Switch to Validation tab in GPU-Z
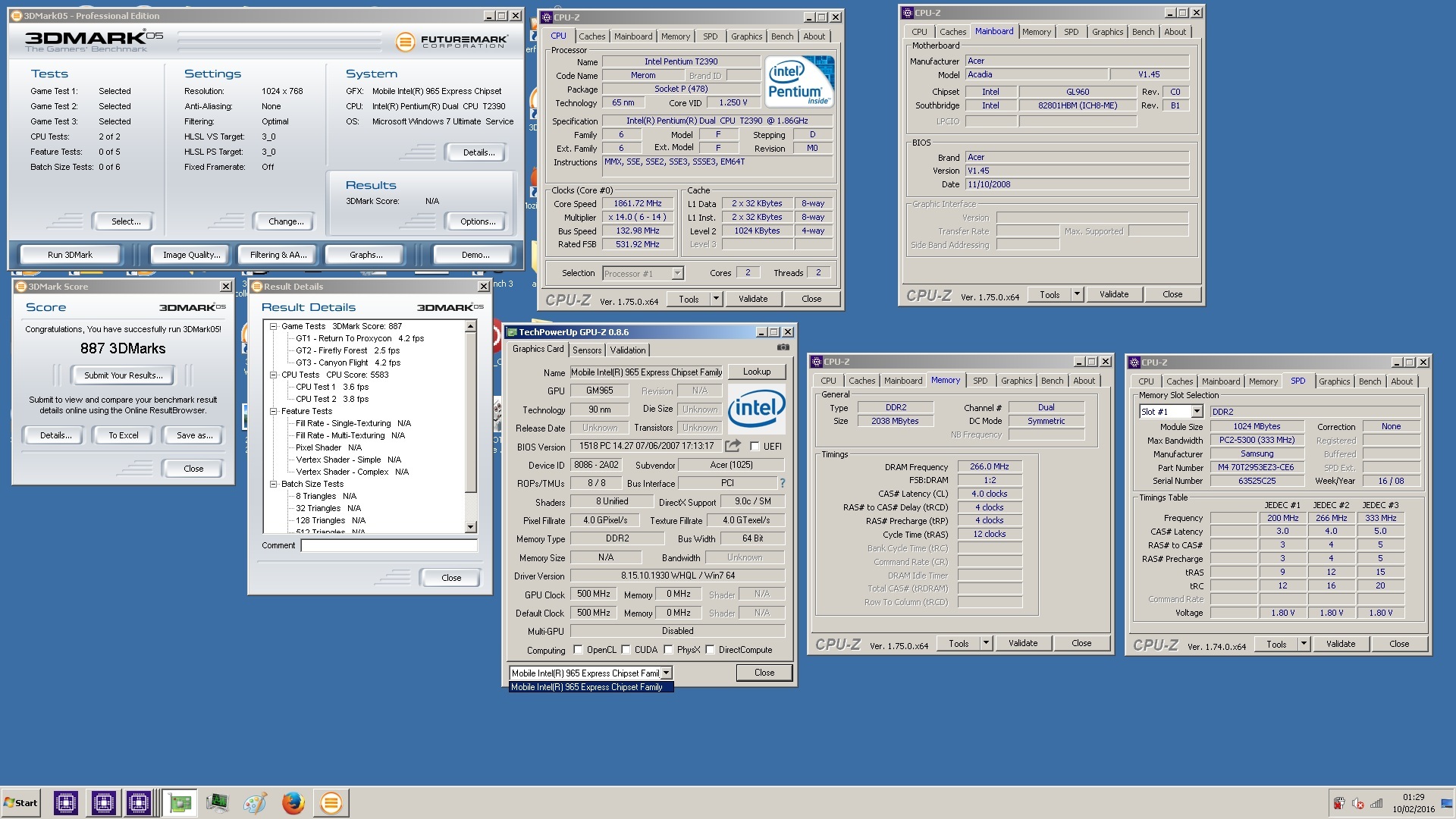1456x819 pixels. pos(628,350)
